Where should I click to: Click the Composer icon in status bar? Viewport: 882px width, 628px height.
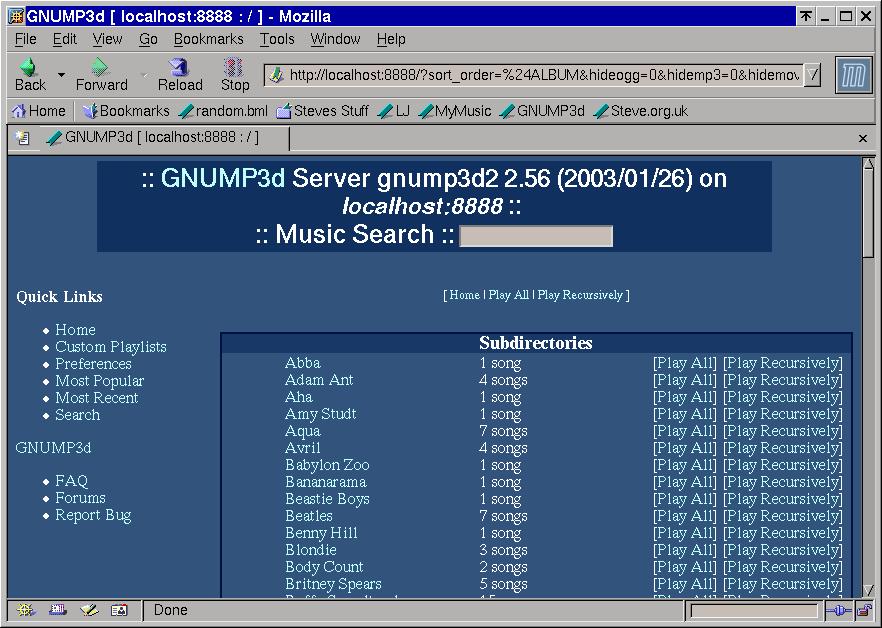pos(89,610)
